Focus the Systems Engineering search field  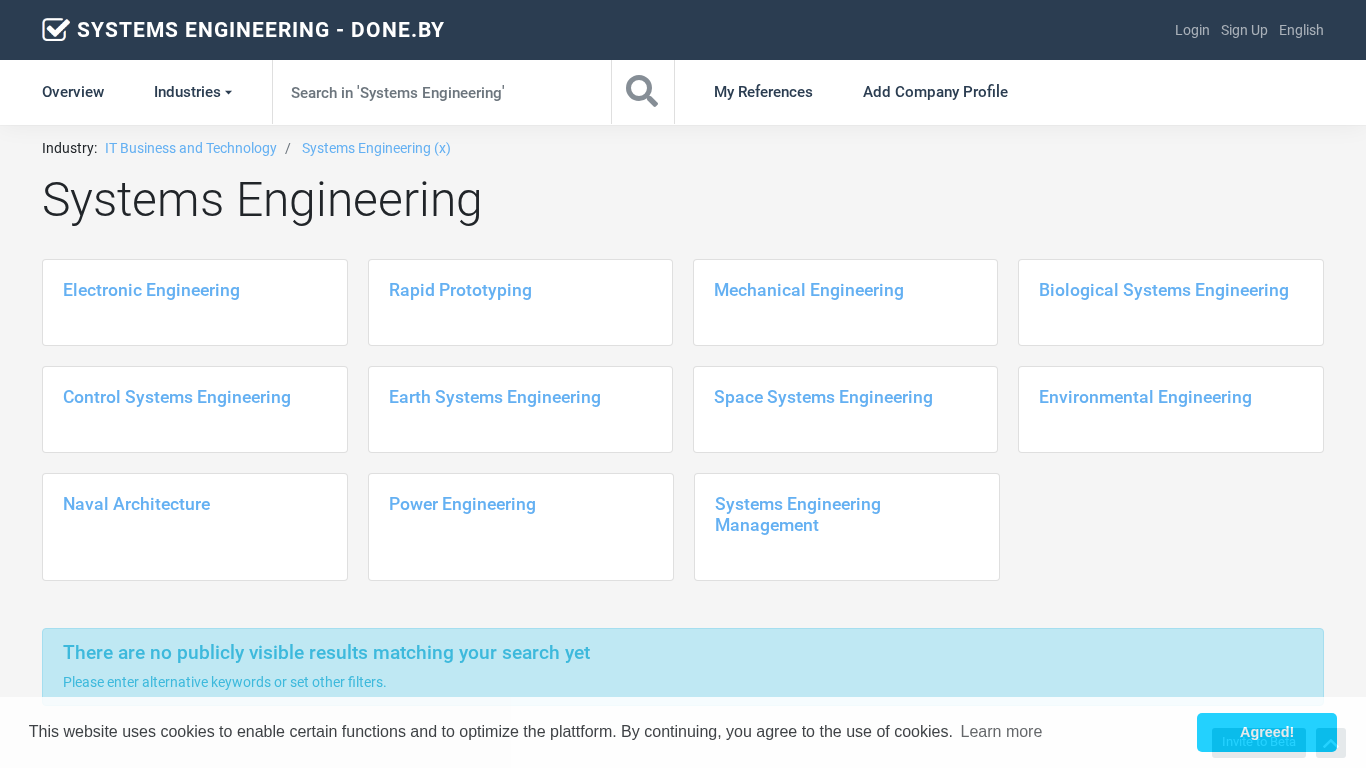(x=441, y=92)
